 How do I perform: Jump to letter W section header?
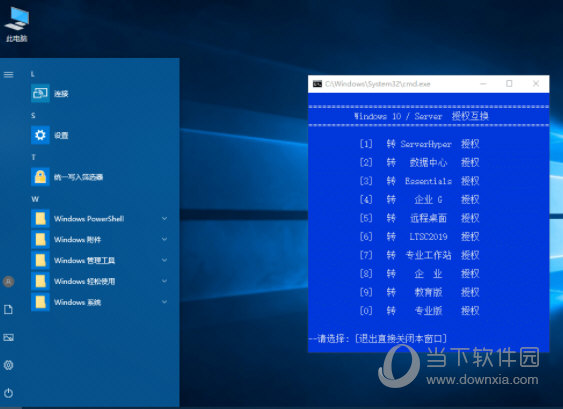pyautogui.click(x=35, y=199)
